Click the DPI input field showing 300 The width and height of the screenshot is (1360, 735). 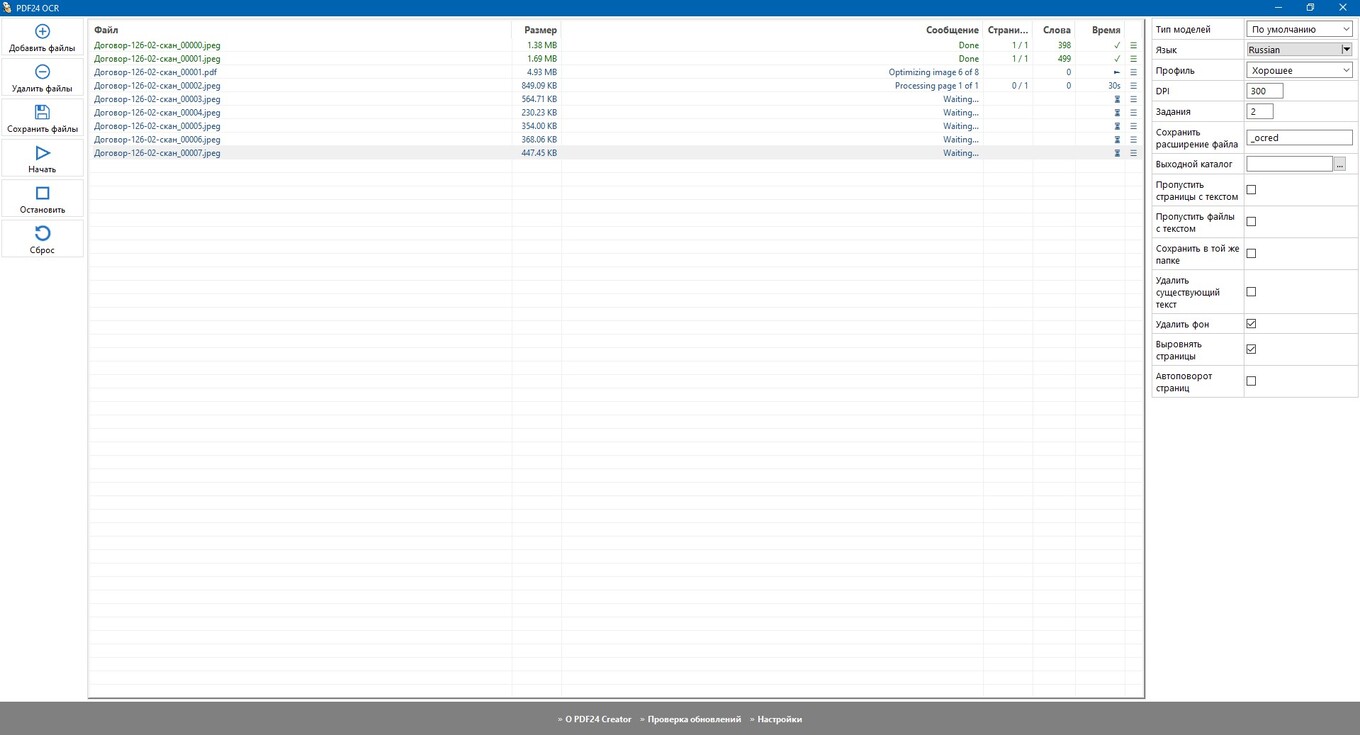[x=1265, y=91]
